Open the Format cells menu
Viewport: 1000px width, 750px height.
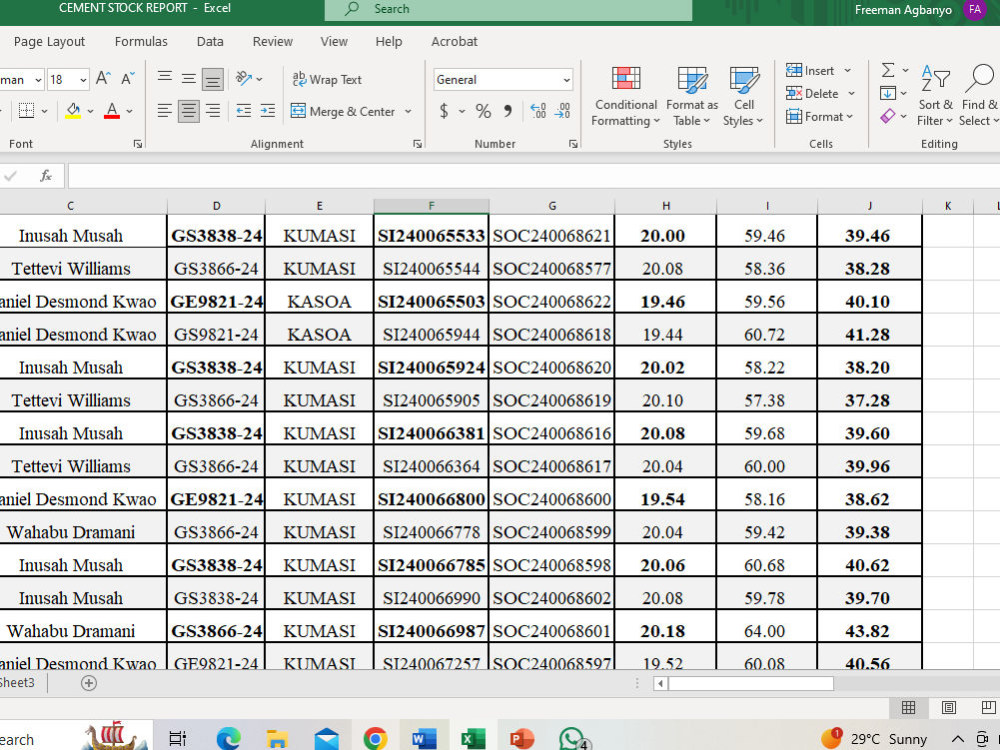819,116
